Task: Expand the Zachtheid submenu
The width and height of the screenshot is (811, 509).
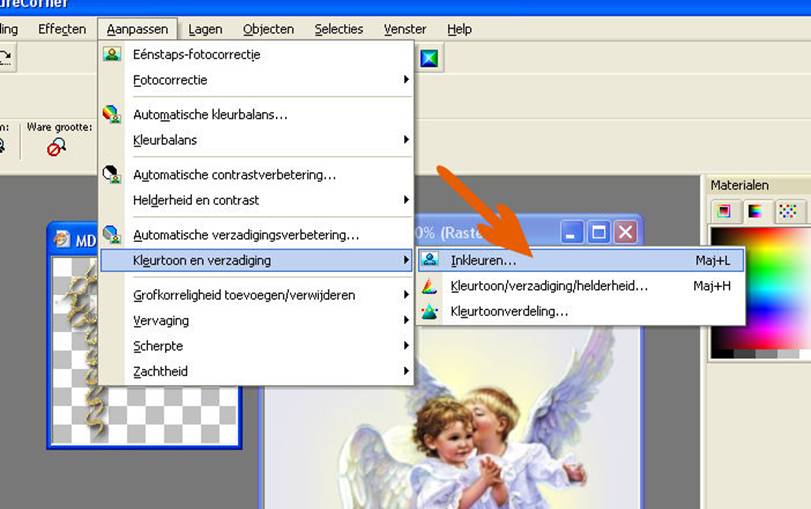Action: click(257, 371)
